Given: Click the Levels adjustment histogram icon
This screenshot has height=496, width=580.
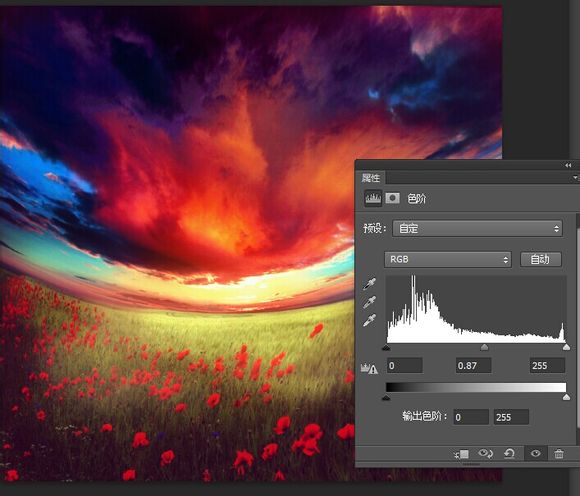Looking at the screenshot, I should tap(373, 199).
